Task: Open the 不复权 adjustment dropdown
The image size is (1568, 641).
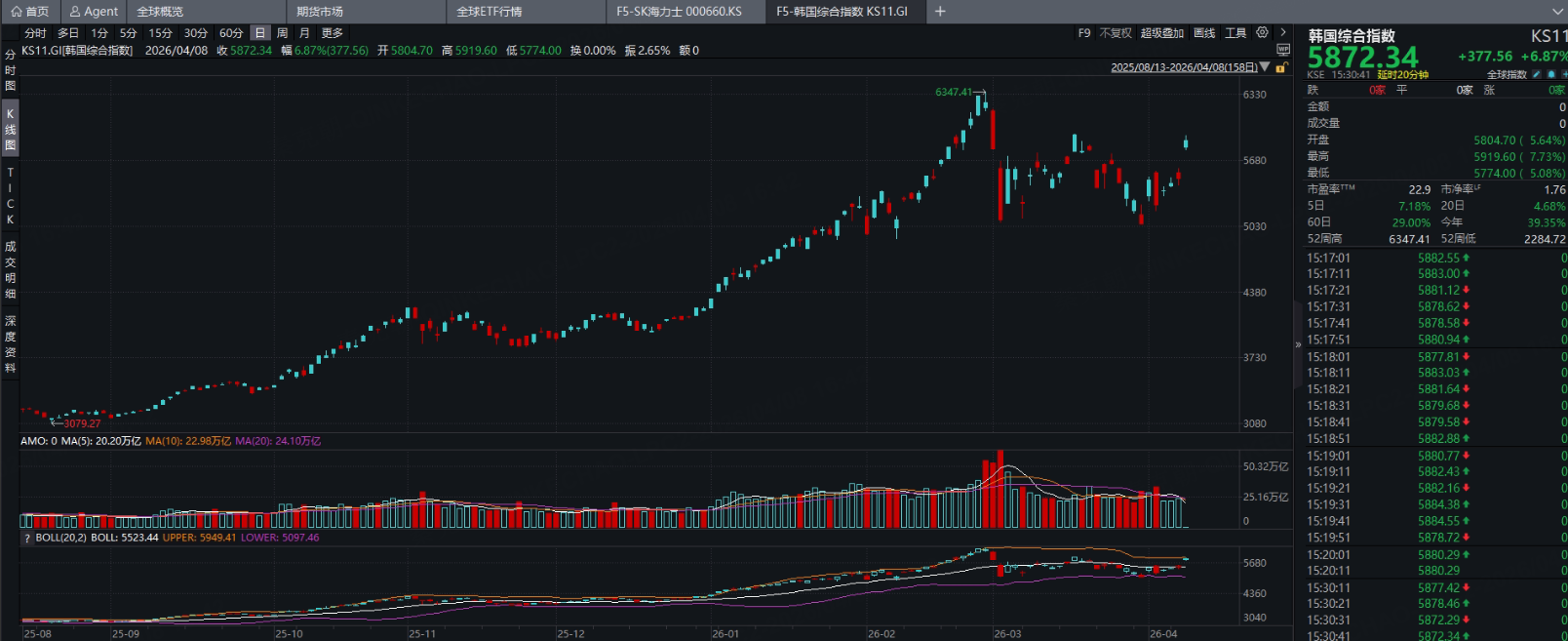Action: tap(1116, 33)
